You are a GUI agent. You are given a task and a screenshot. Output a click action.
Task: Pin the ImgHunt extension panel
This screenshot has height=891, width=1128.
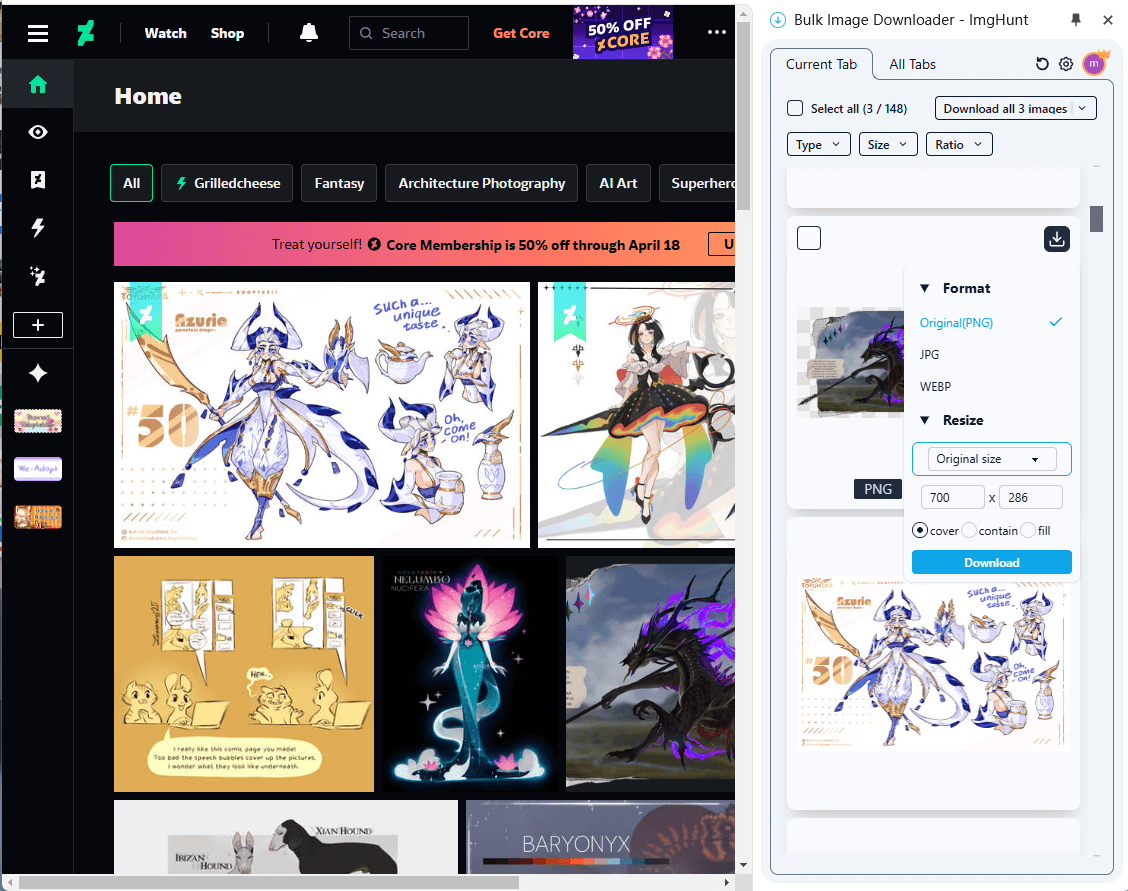pyautogui.click(x=1077, y=19)
